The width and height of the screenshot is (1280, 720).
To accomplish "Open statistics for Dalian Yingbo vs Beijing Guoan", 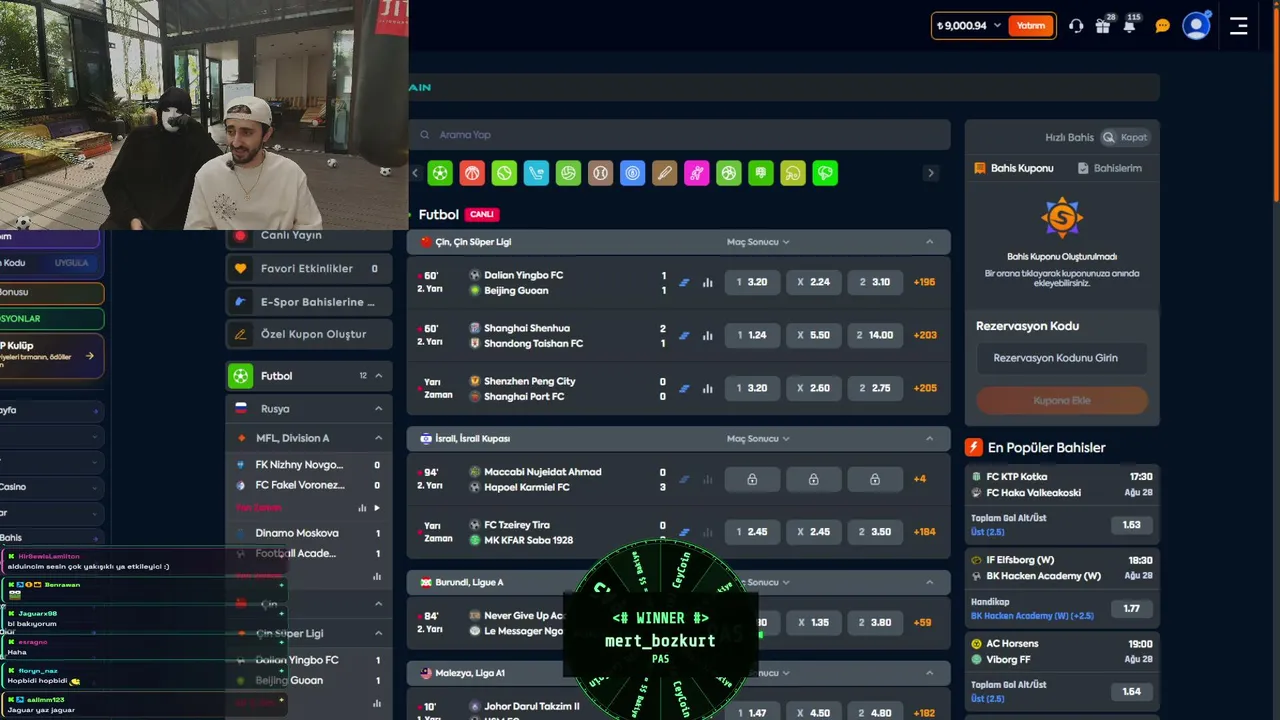I will pyautogui.click(x=708, y=283).
